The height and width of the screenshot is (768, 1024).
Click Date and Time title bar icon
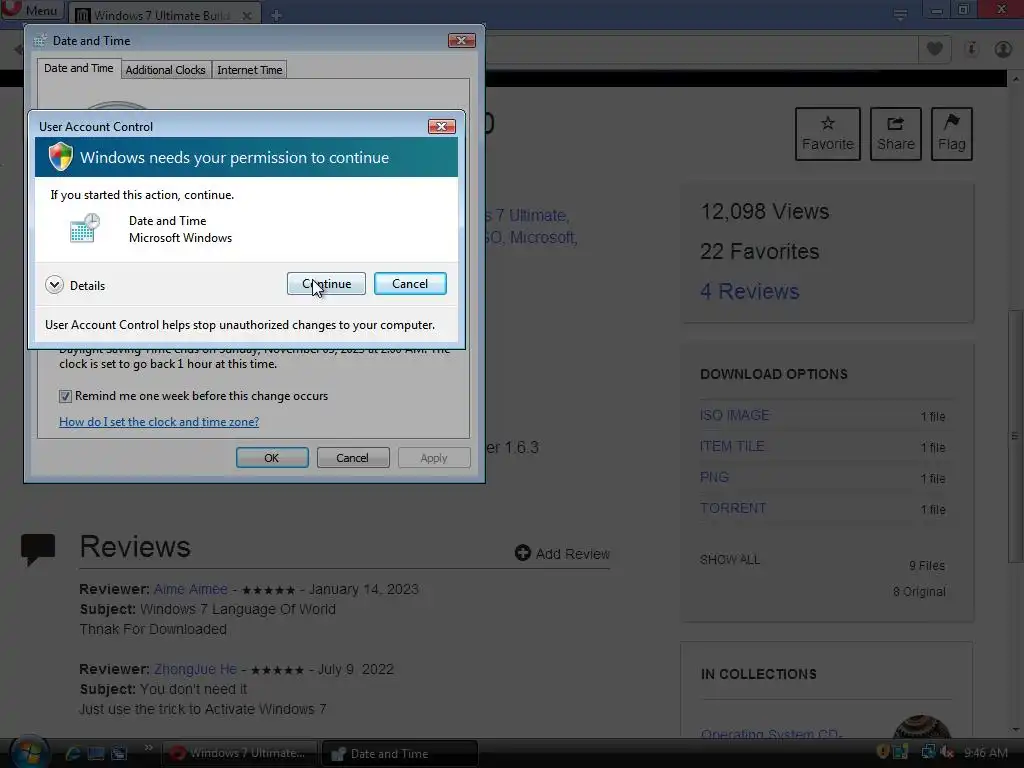tap(40, 40)
